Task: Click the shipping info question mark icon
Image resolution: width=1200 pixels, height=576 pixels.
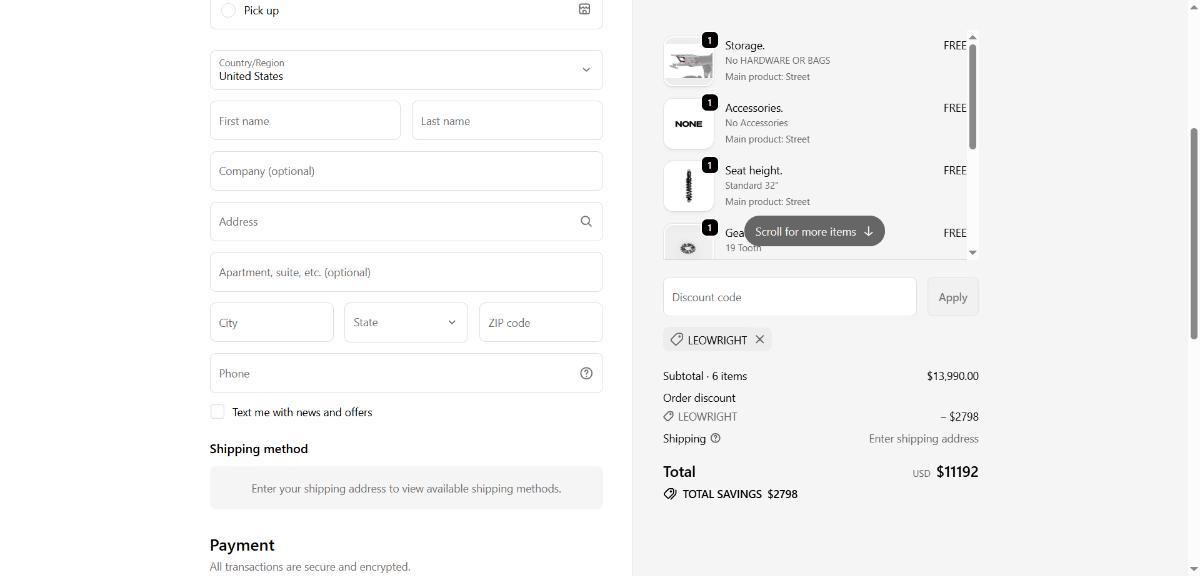Action: tap(715, 438)
